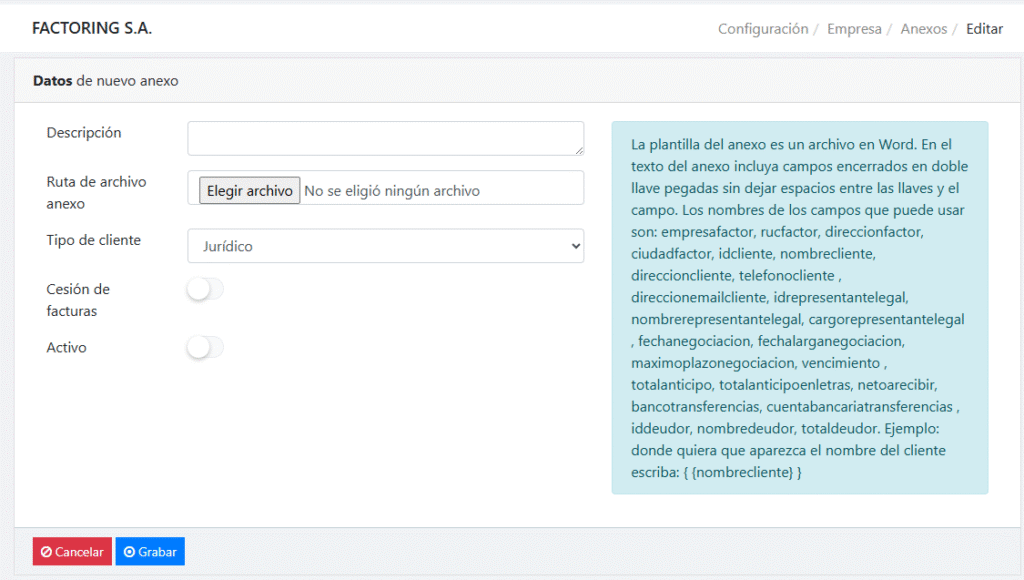Screen dimensions: 1024x580
Task: Click the Editar breadcrumb item
Action: pyautogui.click(x=984, y=29)
